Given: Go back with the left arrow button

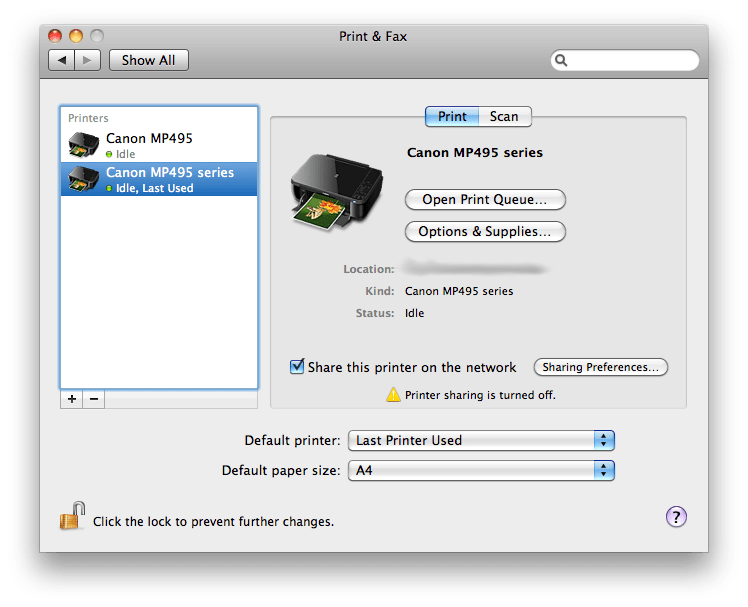Looking at the screenshot, I should pos(62,60).
